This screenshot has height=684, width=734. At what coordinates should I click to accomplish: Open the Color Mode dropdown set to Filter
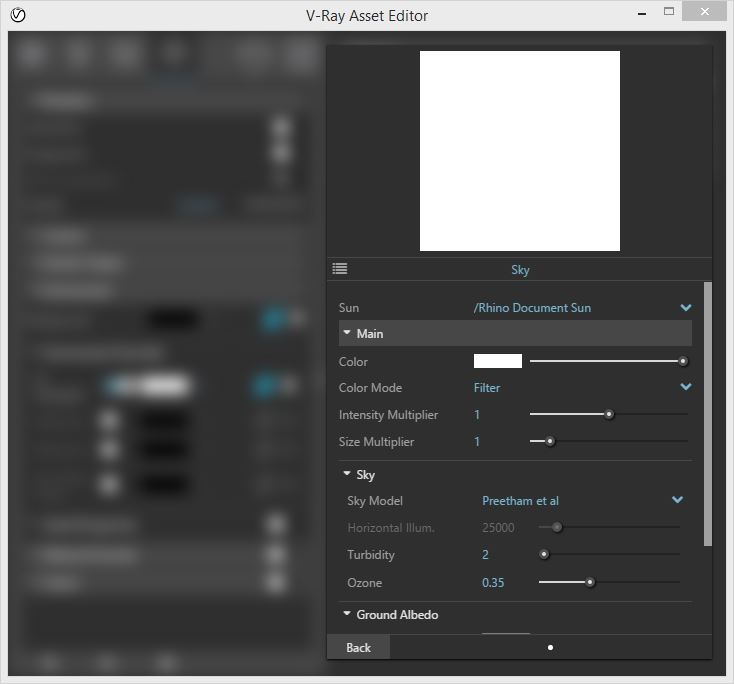pos(582,387)
